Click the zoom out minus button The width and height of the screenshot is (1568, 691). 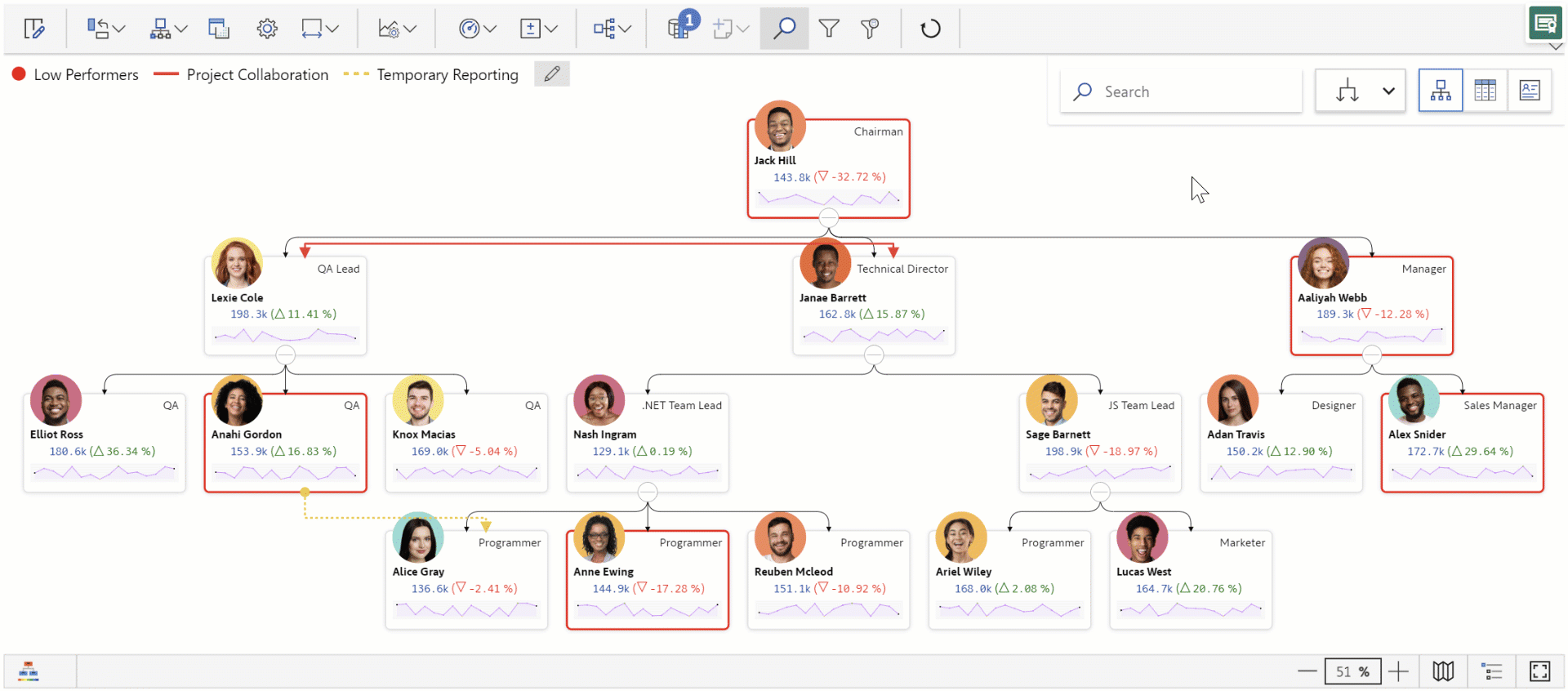[1307, 671]
